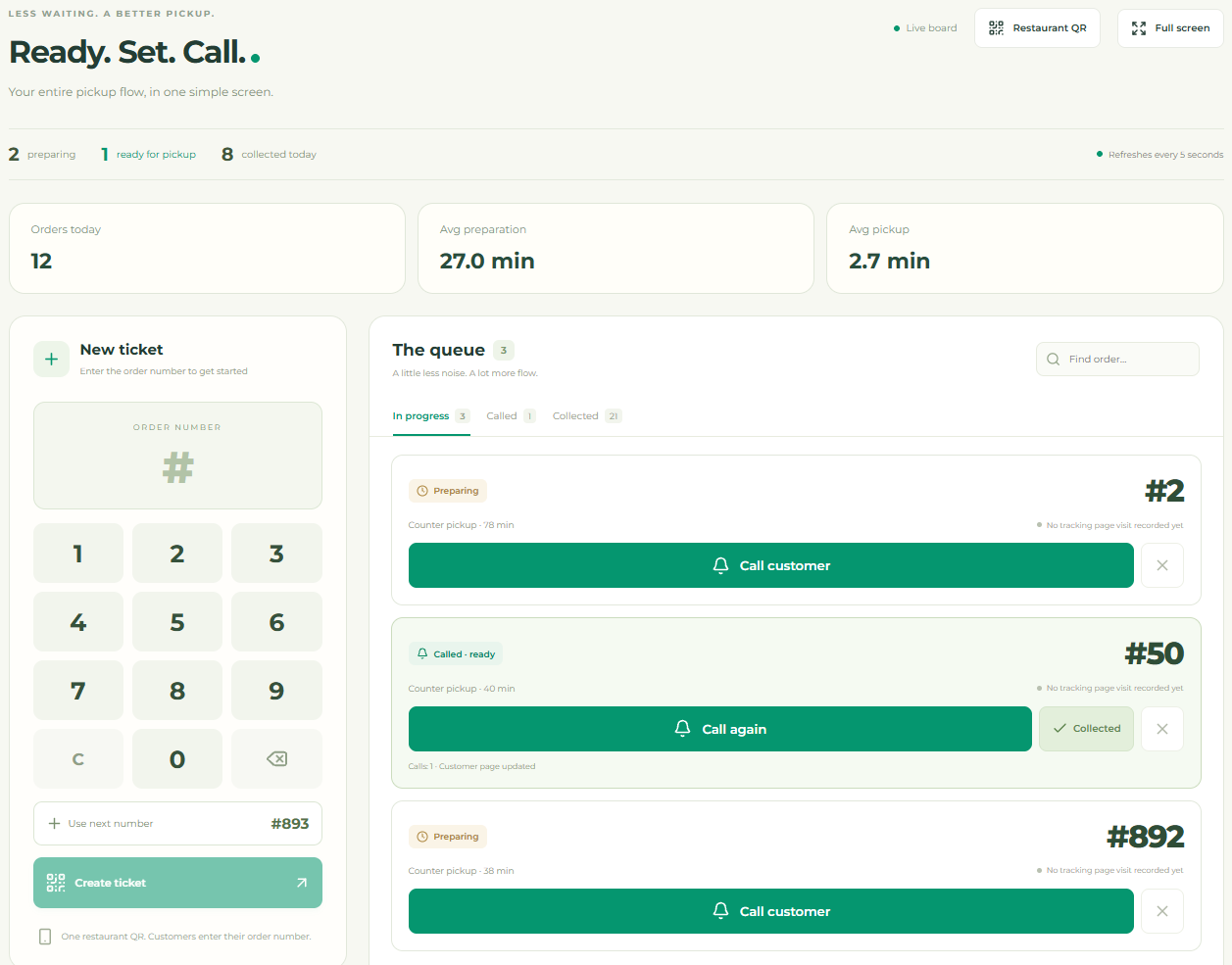Click 'Counter pickup · 38 min' text
The width and height of the screenshot is (1232, 965).
click(461, 871)
